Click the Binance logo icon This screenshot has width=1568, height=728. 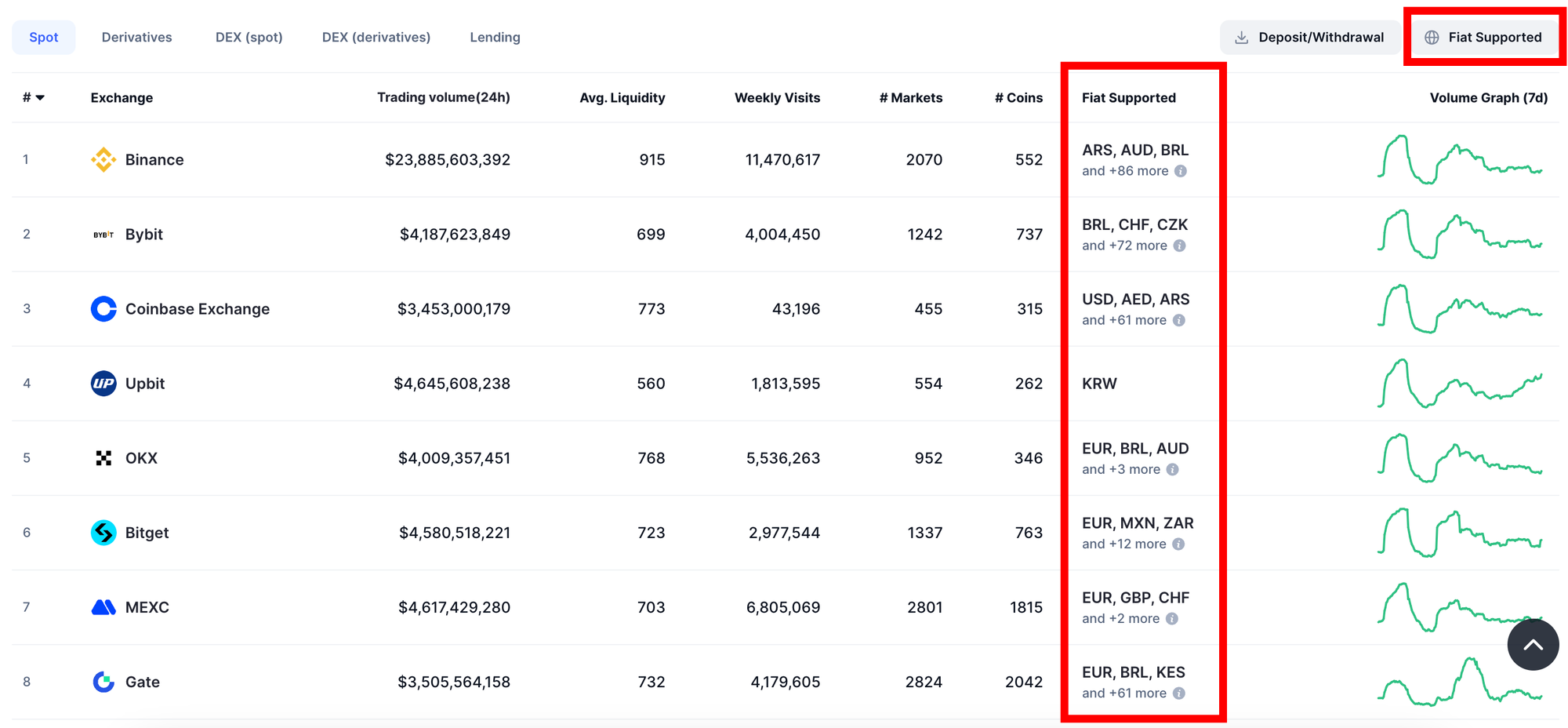tap(103, 160)
